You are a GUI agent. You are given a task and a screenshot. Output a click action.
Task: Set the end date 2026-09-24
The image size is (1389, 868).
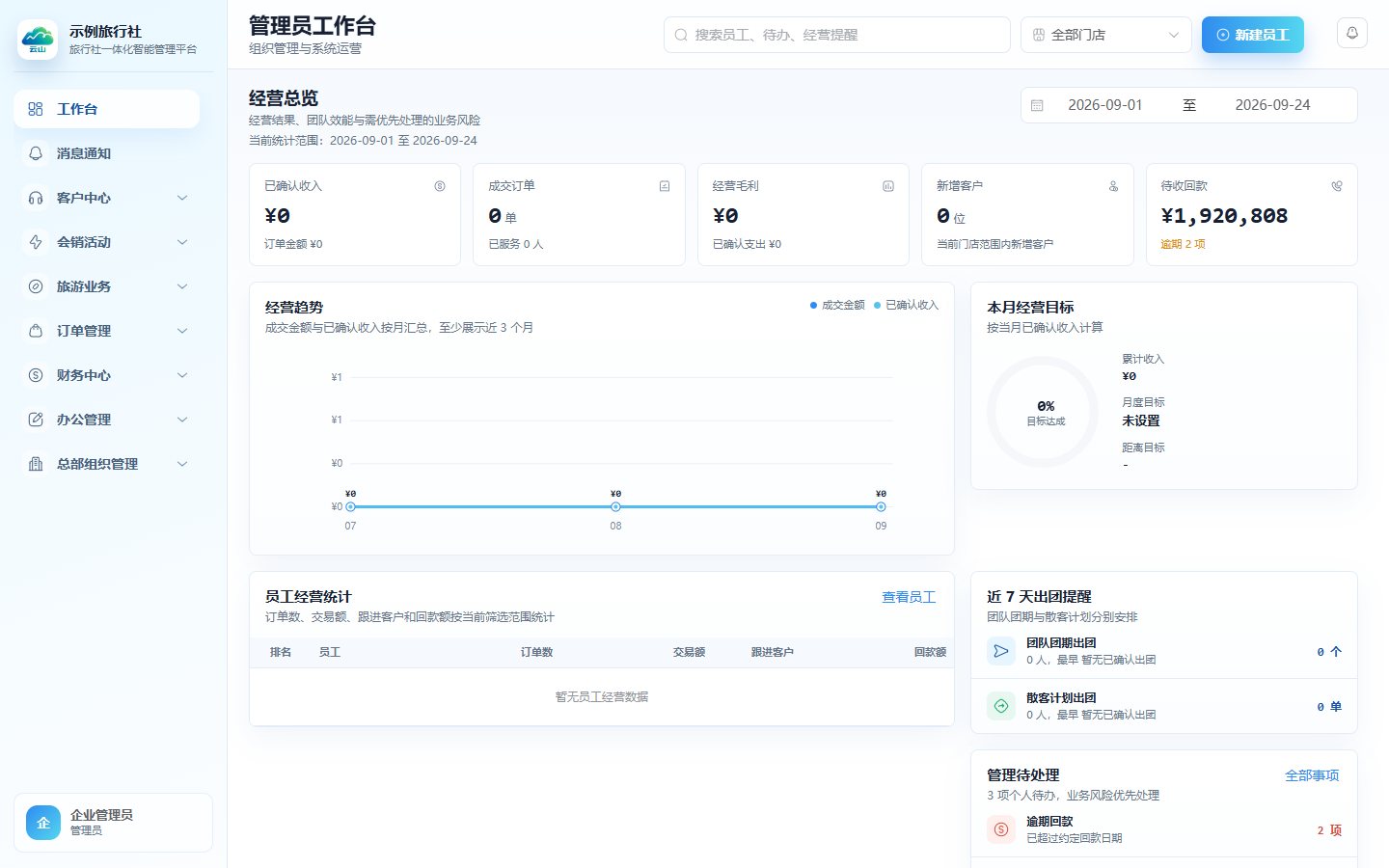coord(1272,105)
